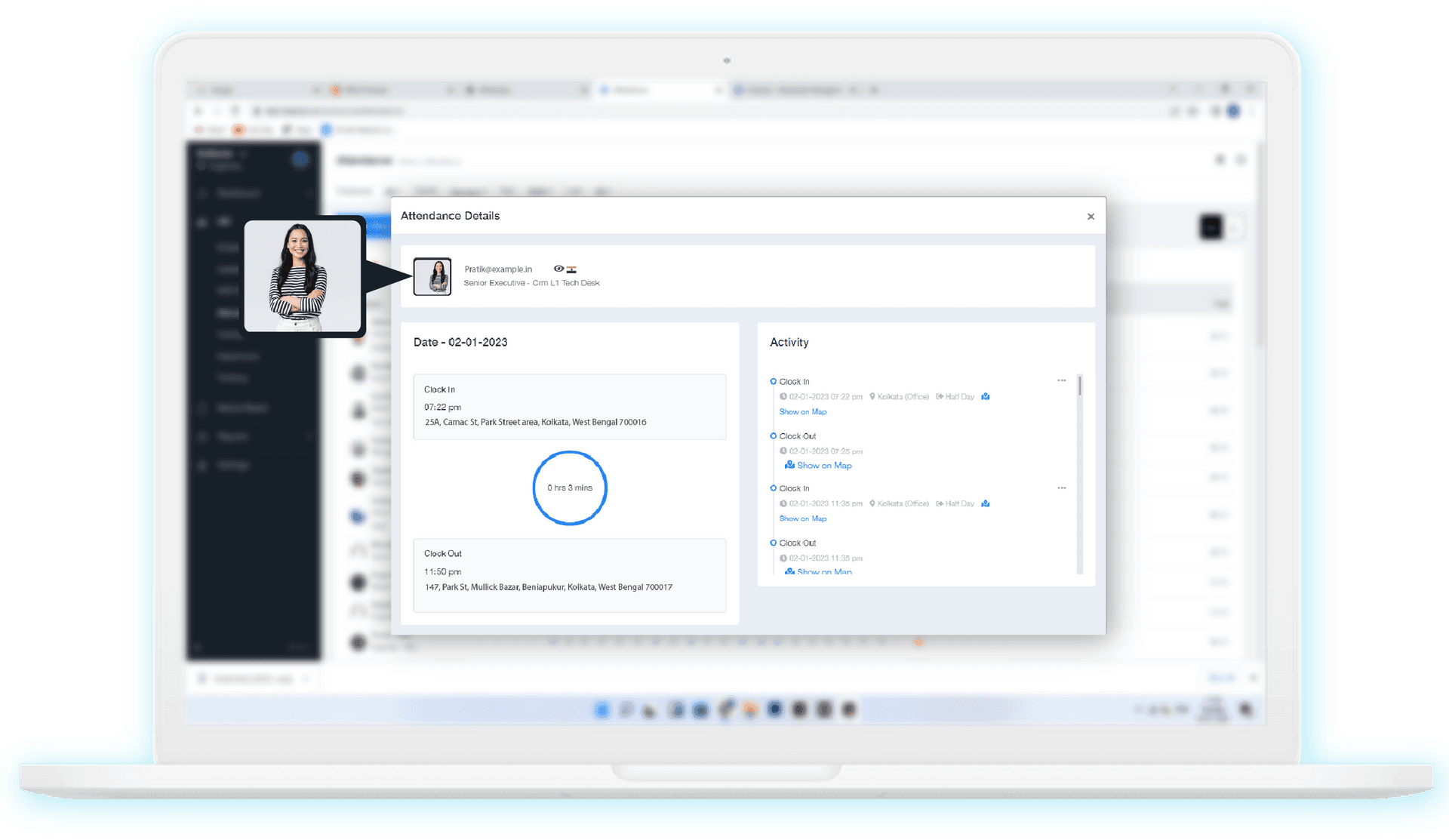
Task: Click the Half Day label in the 11:35 pm row
Action: point(960,504)
